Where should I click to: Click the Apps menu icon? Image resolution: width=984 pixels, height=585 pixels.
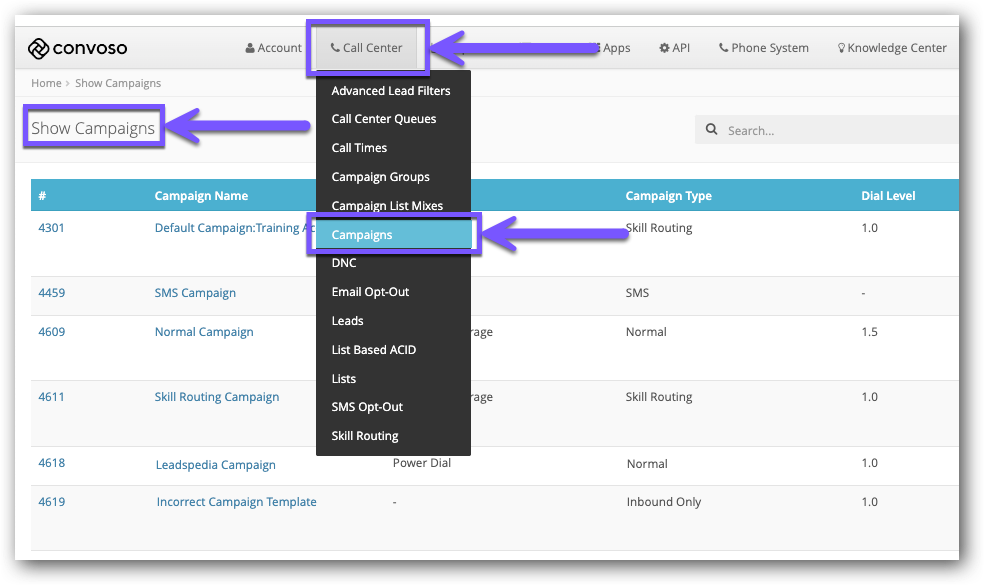pos(596,47)
